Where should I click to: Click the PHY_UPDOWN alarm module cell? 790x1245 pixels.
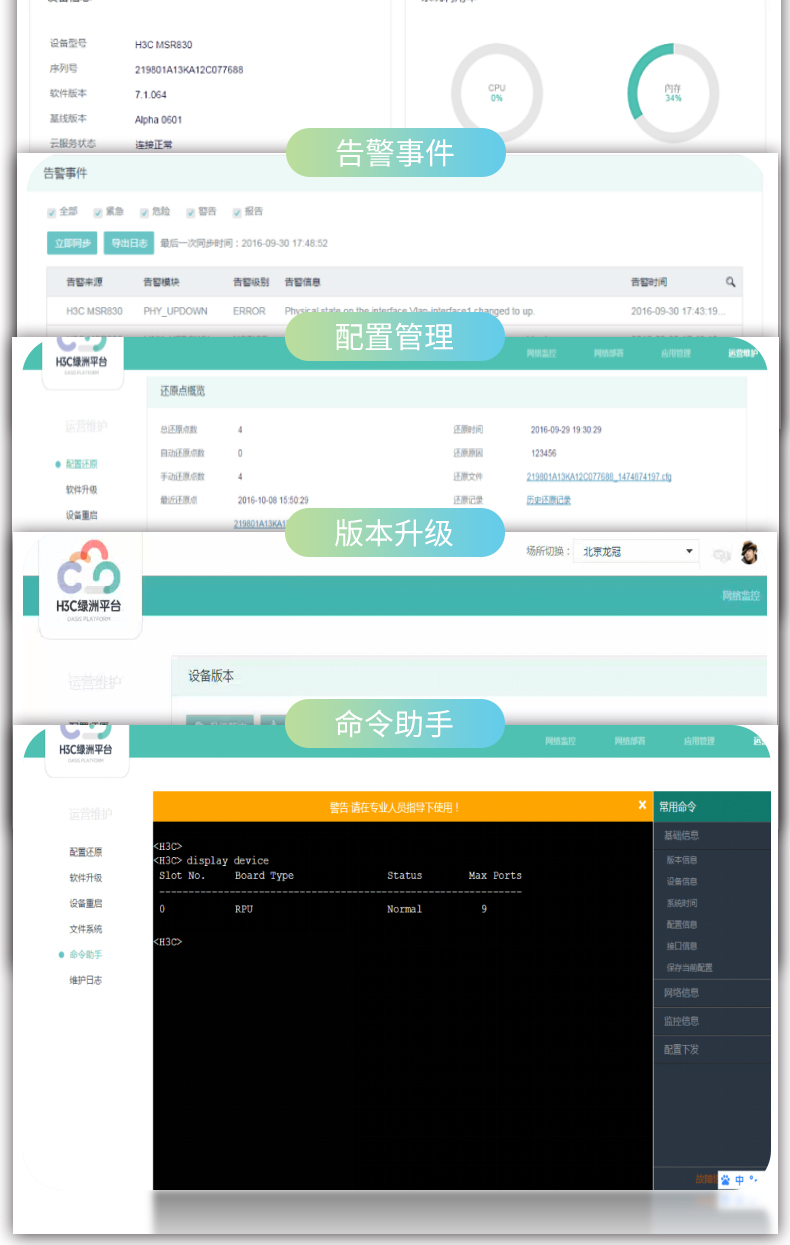[x=176, y=311]
